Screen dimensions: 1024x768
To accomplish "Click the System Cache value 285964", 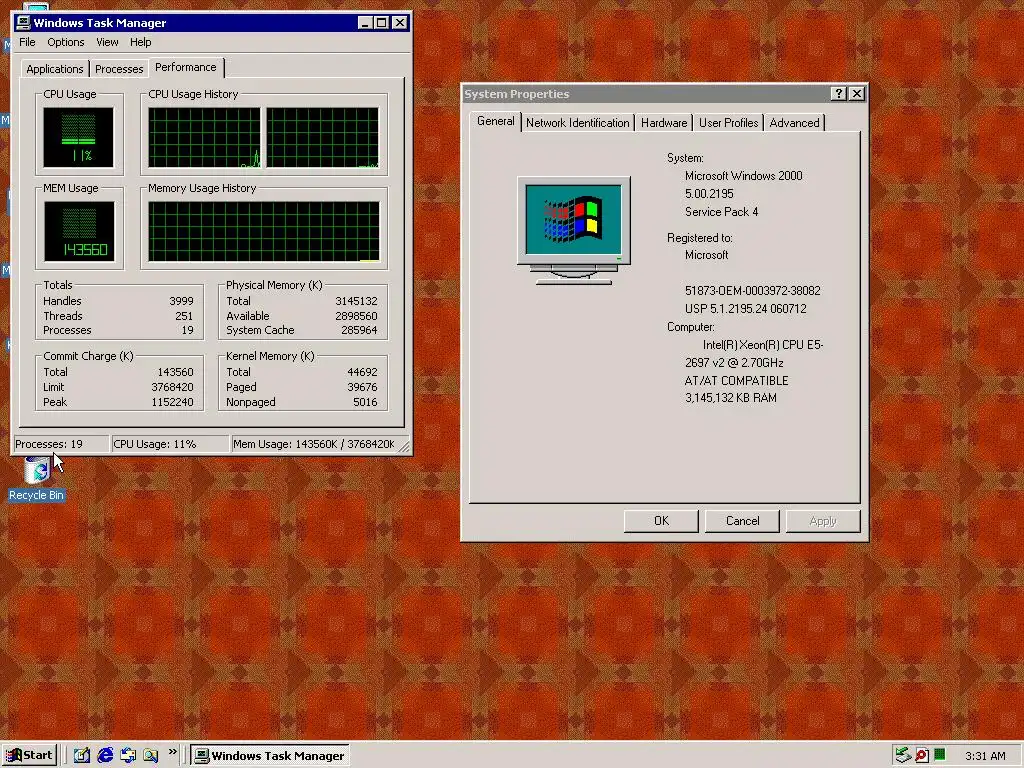I will point(359,330).
